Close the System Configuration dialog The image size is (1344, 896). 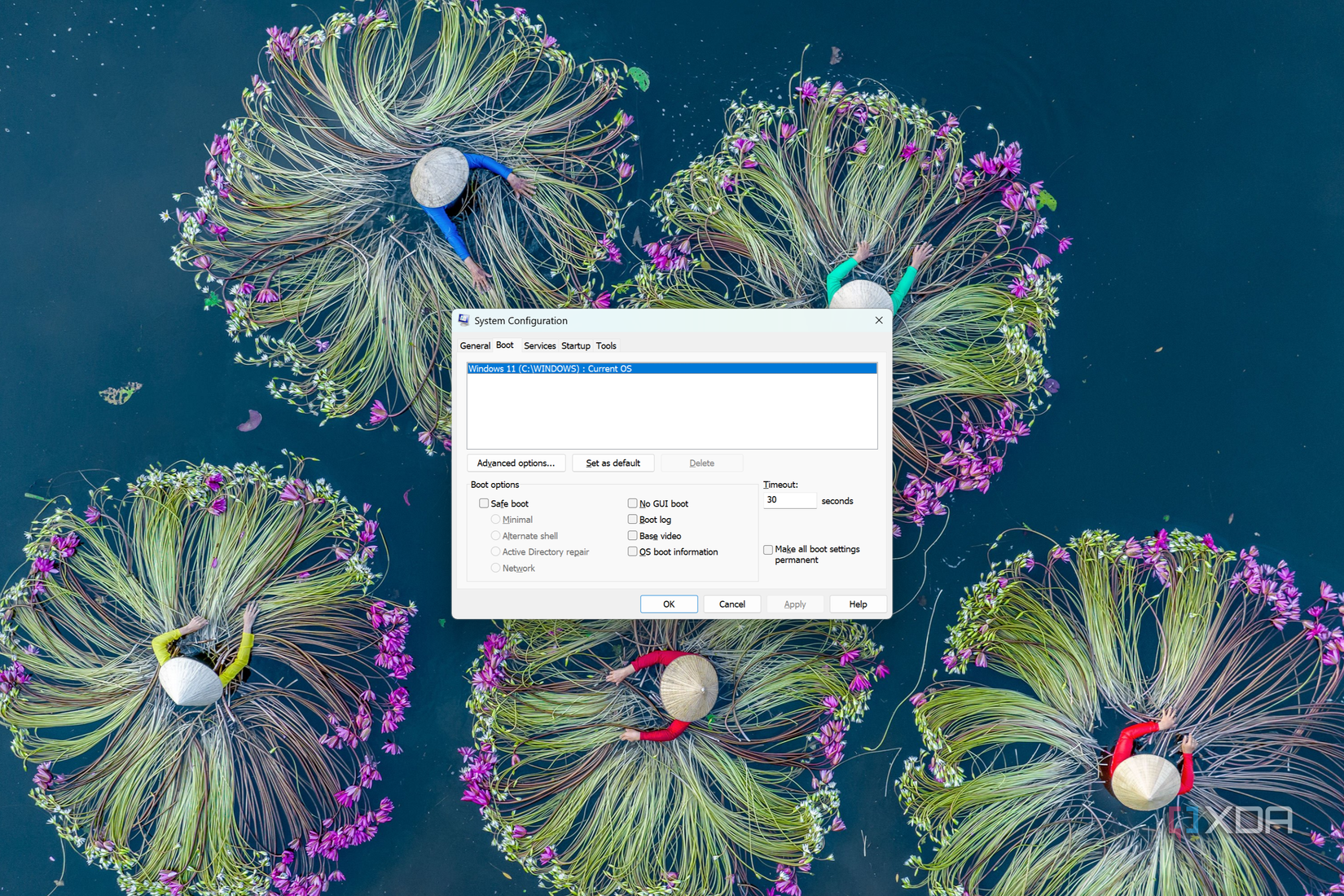[x=878, y=320]
